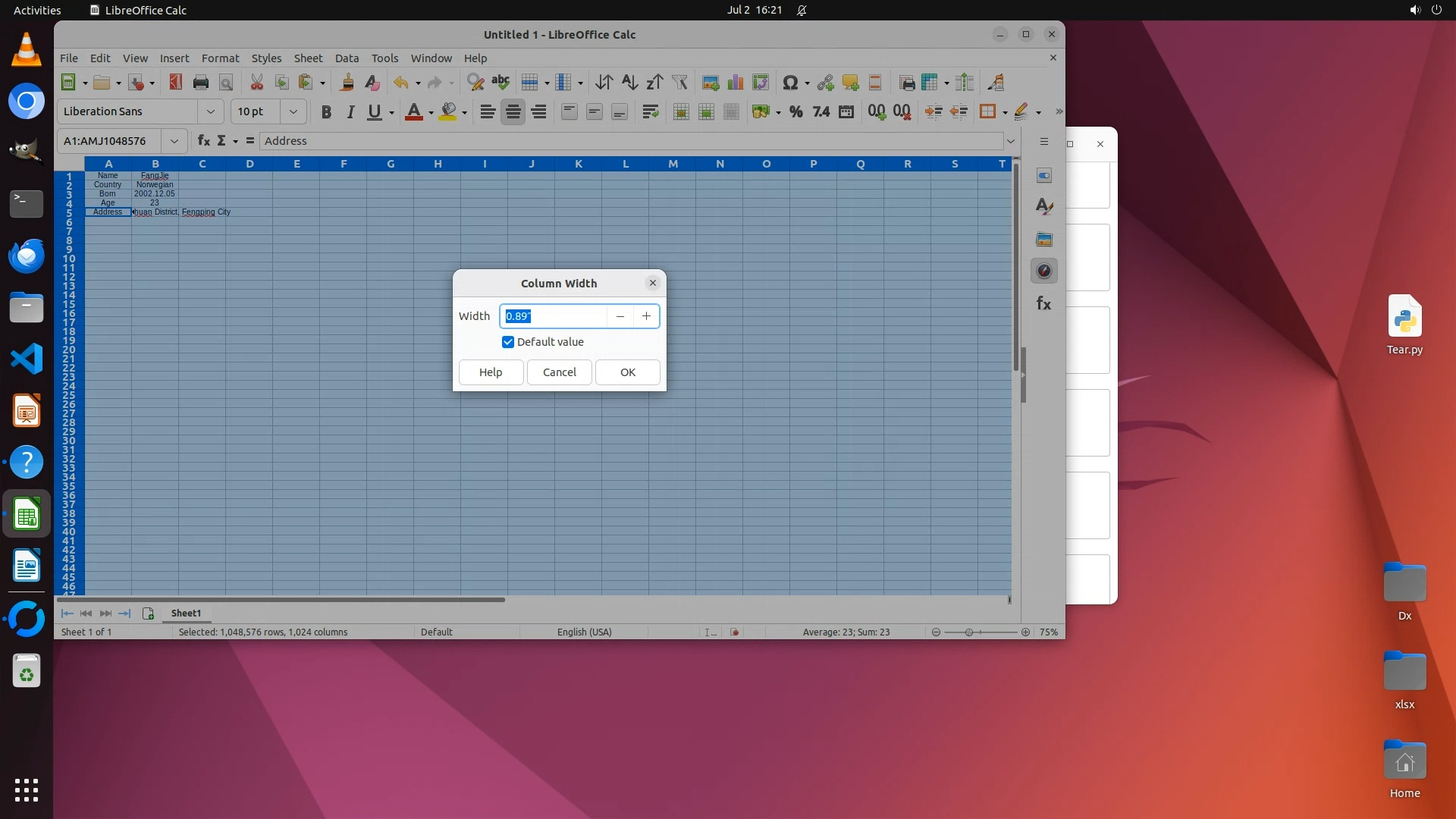Click the Insert Chart icon
Screen dimensions: 1456x819
pos(735,83)
